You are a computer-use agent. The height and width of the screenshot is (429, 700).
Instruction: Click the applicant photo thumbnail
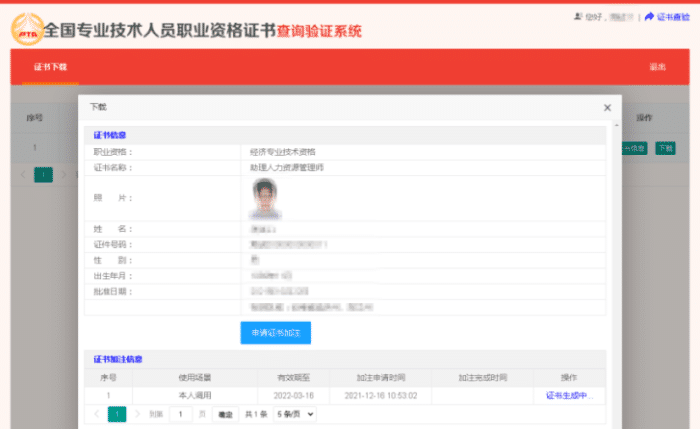click(x=265, y=199)
